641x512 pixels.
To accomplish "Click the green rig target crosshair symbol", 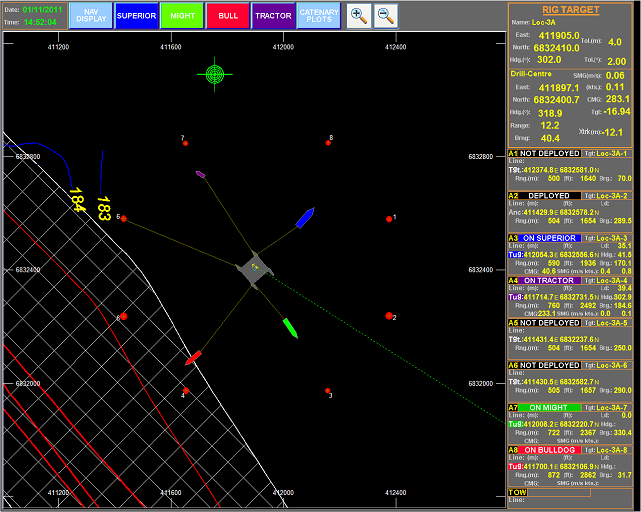I will click(x=215, y=74).
